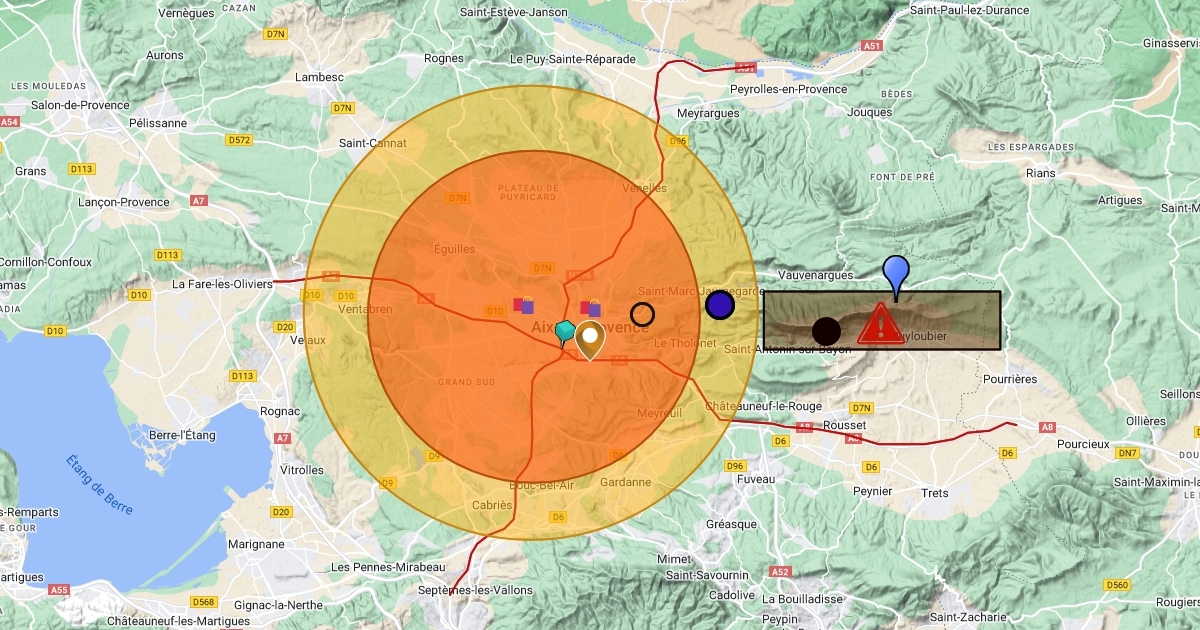Click the 'La Fare-les-Oliviers' label
This screenshot has height=630, width=1200.
tap(222, 284)
